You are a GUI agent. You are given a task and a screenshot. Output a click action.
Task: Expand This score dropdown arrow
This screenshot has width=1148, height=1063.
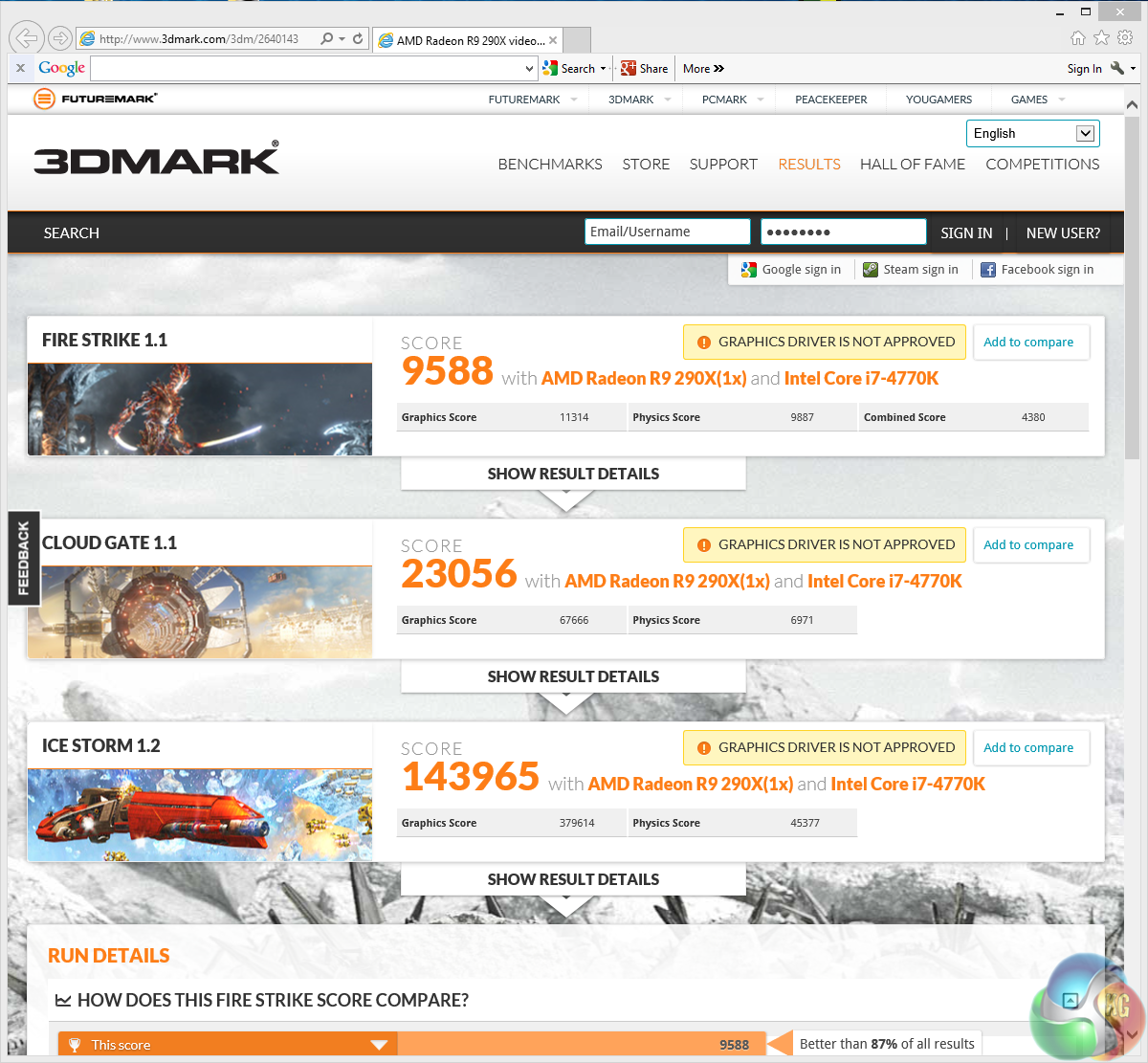point(379,1045)
